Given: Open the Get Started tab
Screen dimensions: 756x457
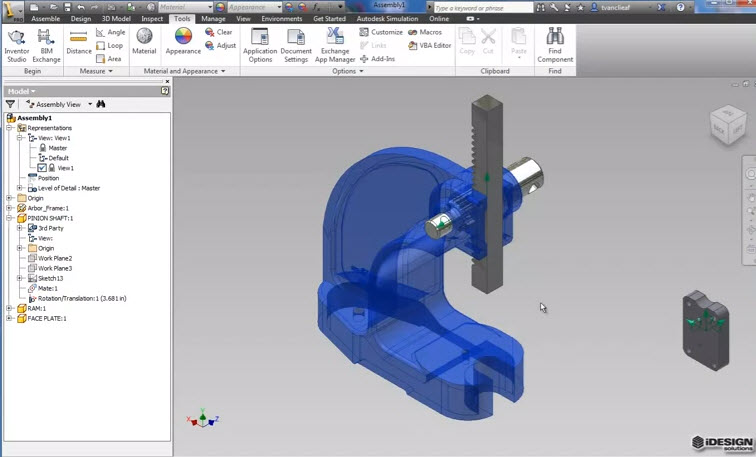Looking at the screenshot, I should 329,19.
